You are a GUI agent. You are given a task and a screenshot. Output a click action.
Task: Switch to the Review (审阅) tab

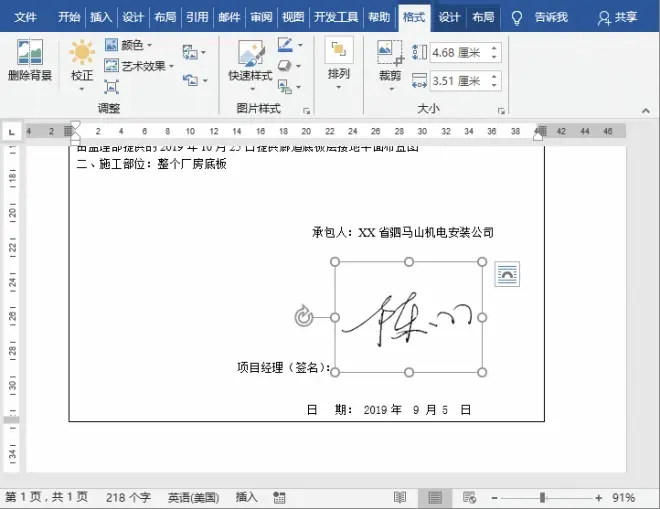261,17
